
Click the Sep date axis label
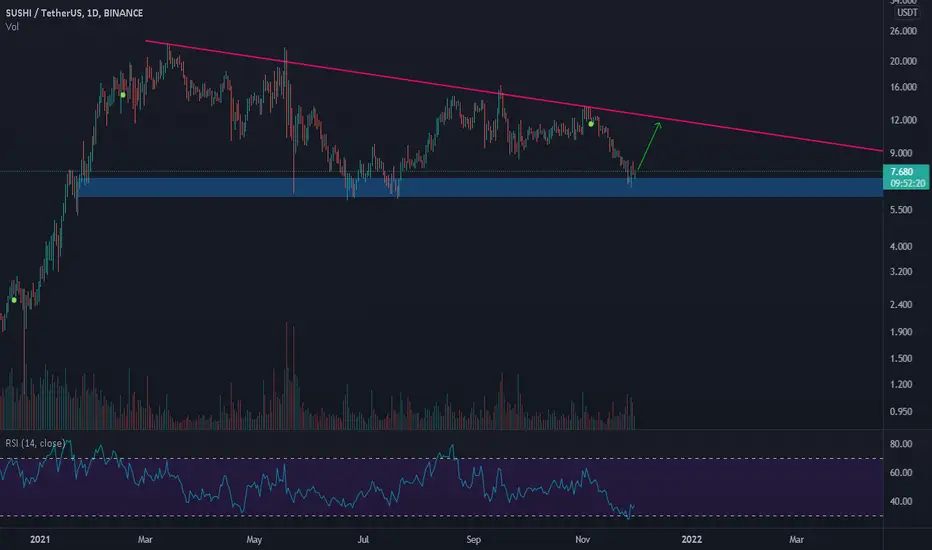[x=473, y=540]
